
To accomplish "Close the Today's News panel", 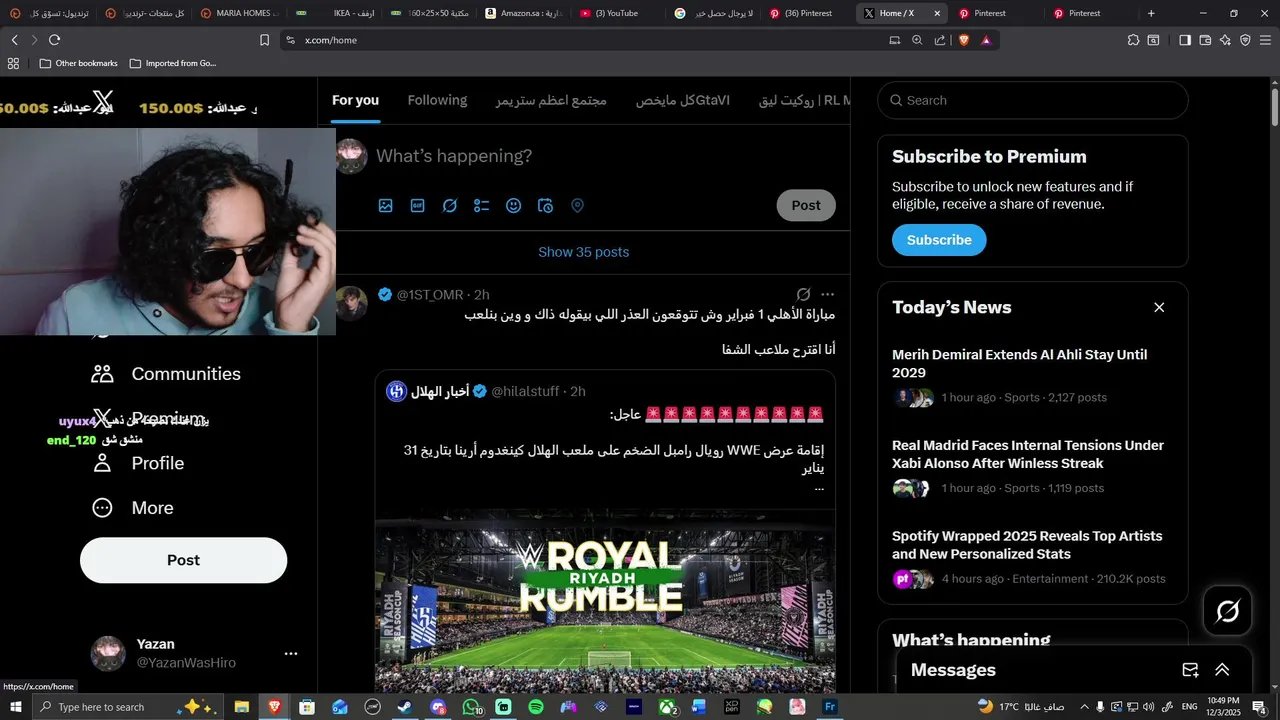I will (x=1159, y=307).
